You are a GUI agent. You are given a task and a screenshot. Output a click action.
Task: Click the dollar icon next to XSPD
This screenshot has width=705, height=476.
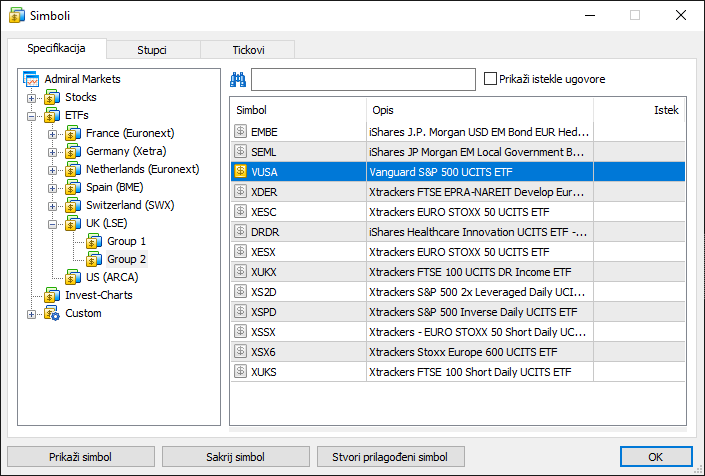tap(241, 311)
